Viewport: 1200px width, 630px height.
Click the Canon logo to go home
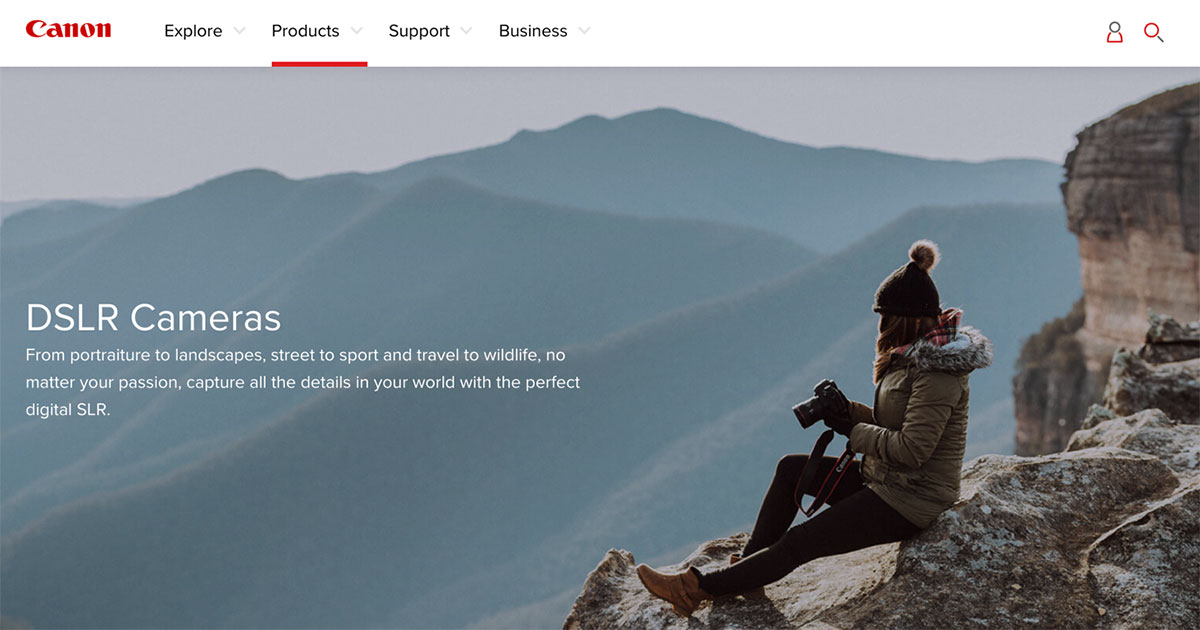coord(68,30)
